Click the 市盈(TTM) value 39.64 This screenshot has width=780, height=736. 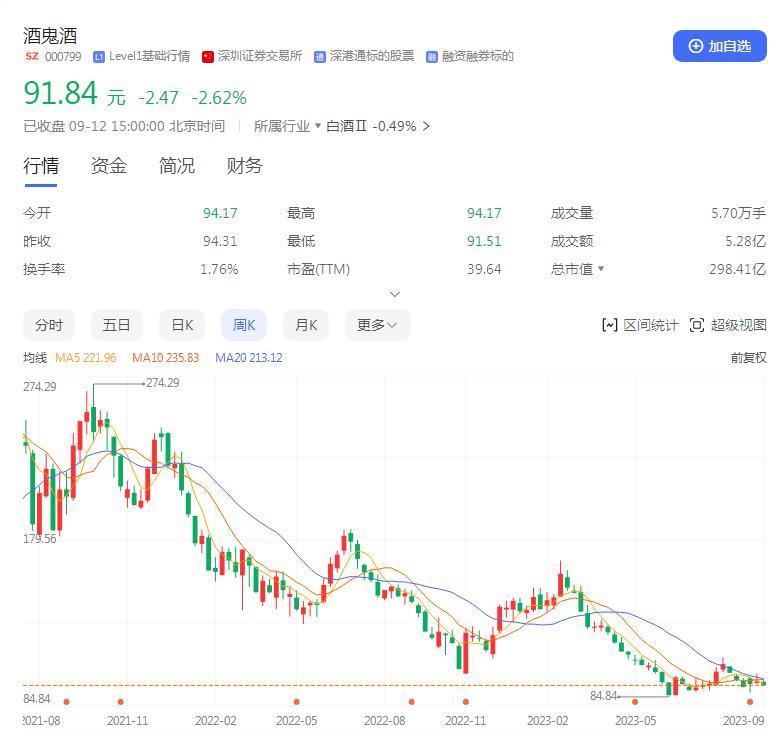coord(484,269)
